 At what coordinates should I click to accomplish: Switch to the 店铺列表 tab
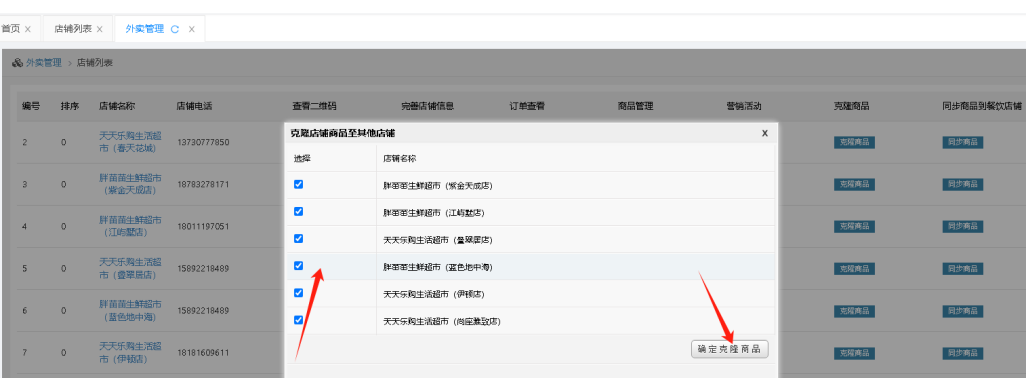coord(73,29)
